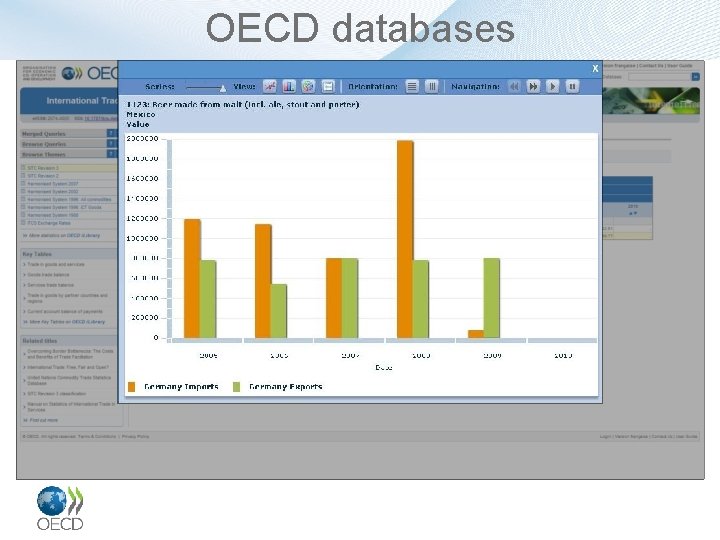Select the pie chart view icon

click(x=309, y=86)
